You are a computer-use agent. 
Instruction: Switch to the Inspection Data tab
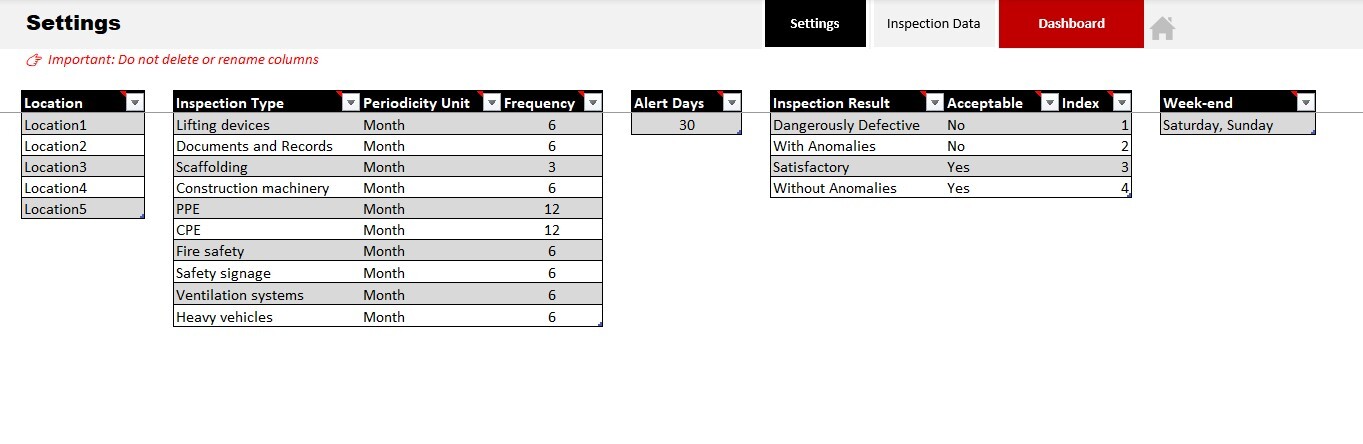pos(933,23)
